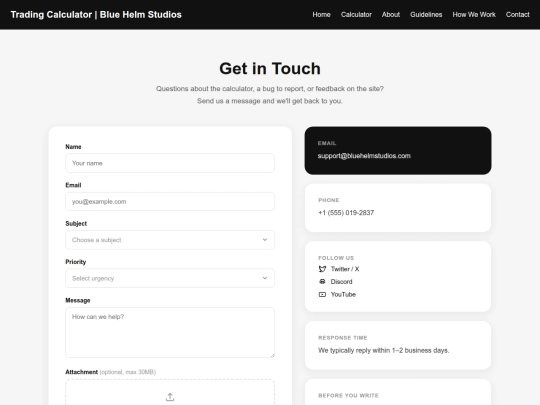
Task: Open the Calculator nav item
Action: pos(356,14)
